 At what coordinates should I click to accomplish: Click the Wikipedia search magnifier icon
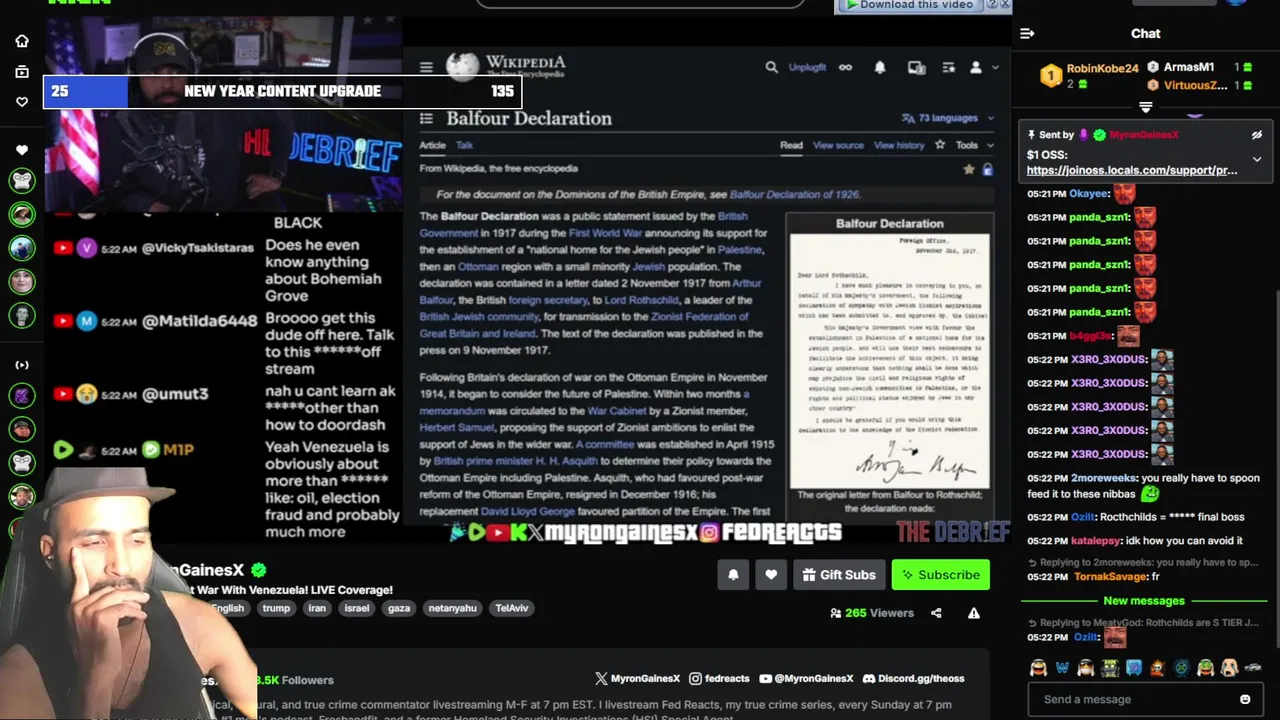coord(771,67)
